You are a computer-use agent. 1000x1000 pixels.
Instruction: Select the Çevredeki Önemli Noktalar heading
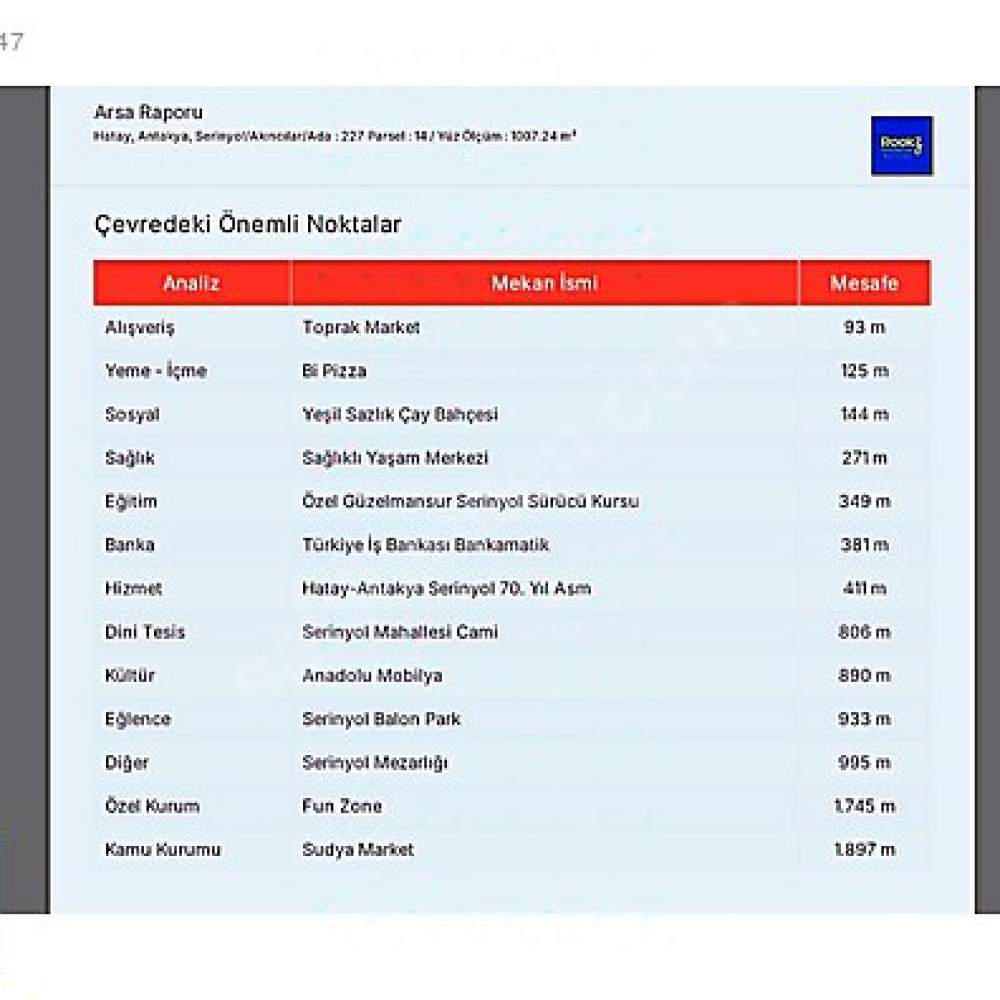(x=247, y=224)
